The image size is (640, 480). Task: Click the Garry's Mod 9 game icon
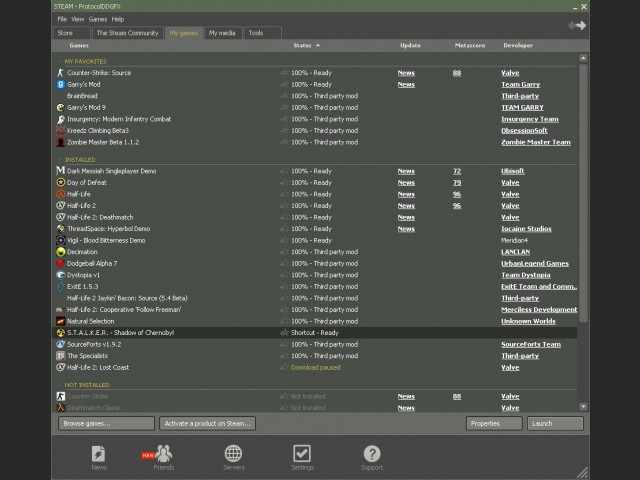[60, 107]
